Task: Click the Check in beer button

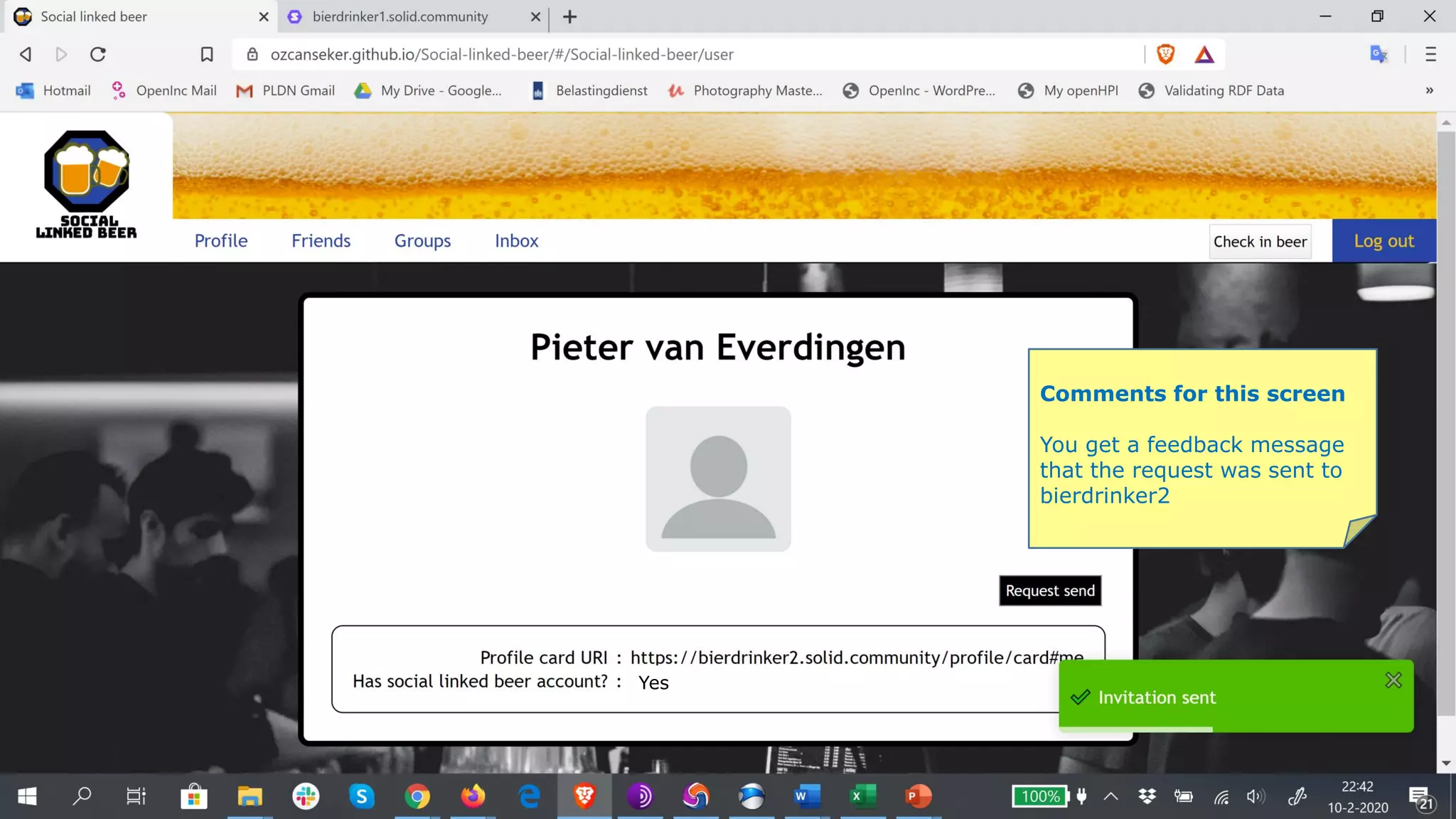Action: tap(1260, 242)
